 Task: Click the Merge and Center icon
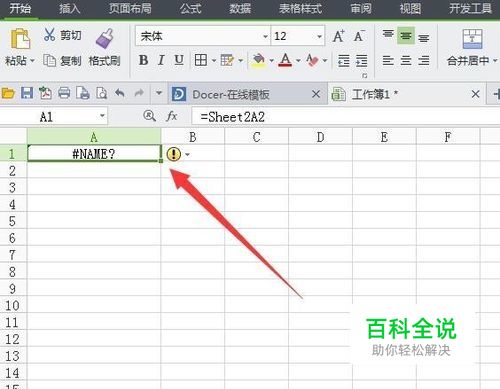[472, 39]
